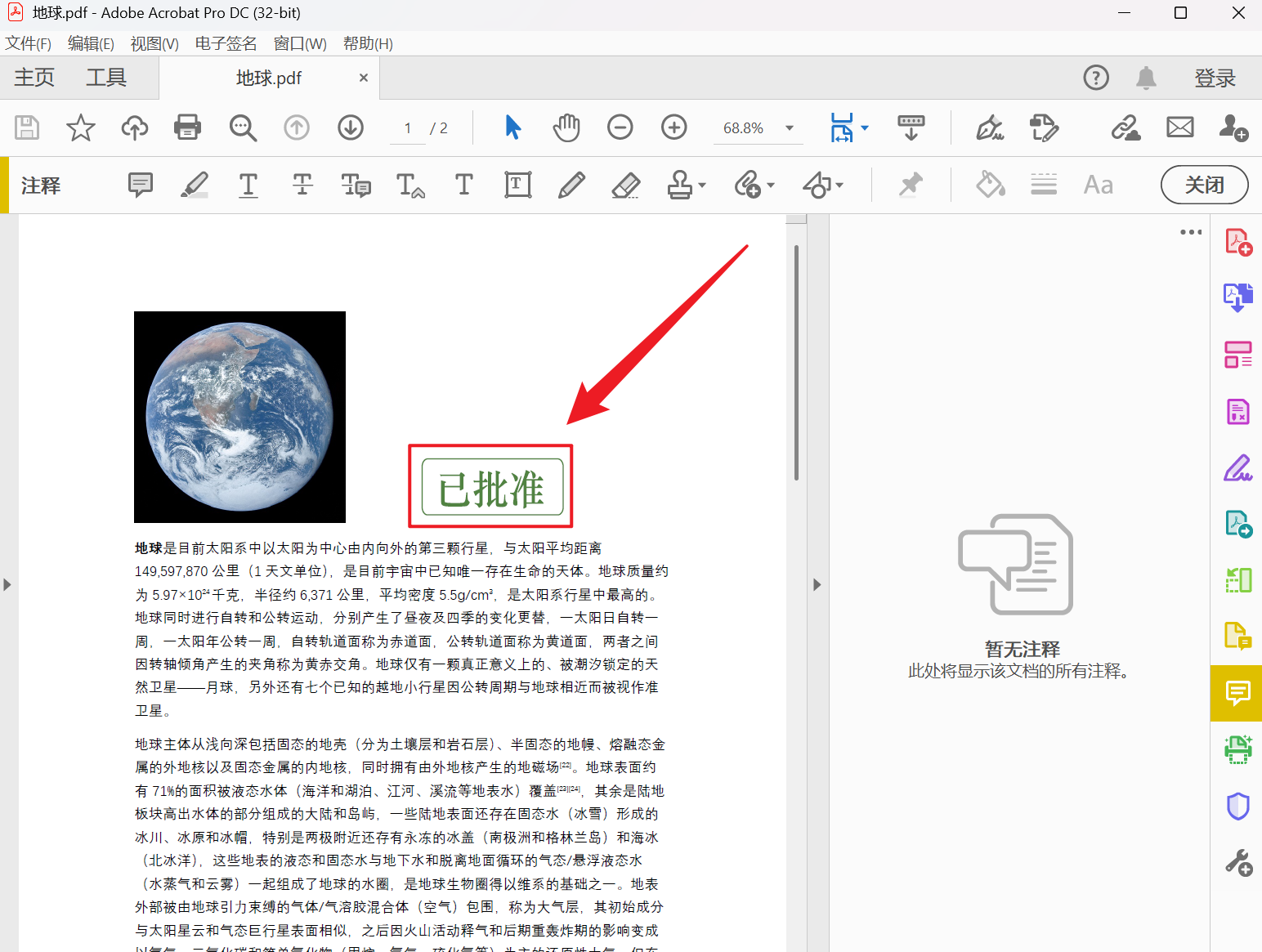Select the eraser annotation tool

625,185
